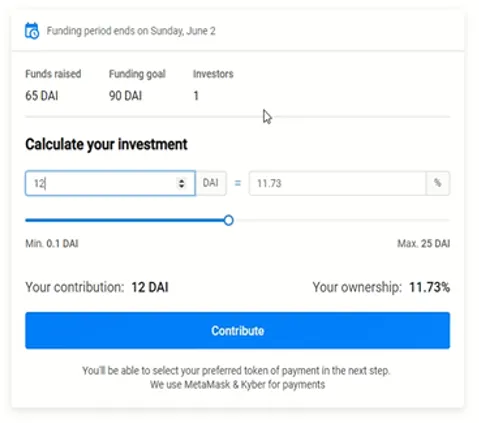Viewport: 479px width, 423px height.
Task: Click the funding period end date text
Action: tap(131, 31)
